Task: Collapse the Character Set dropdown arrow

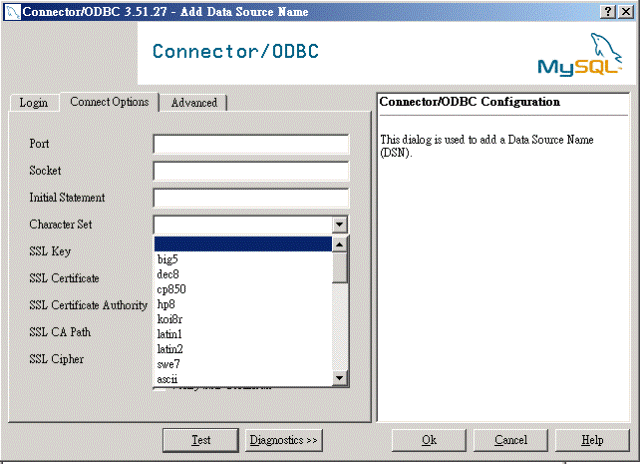Action: pyautogui.click(x=340, y=224)
